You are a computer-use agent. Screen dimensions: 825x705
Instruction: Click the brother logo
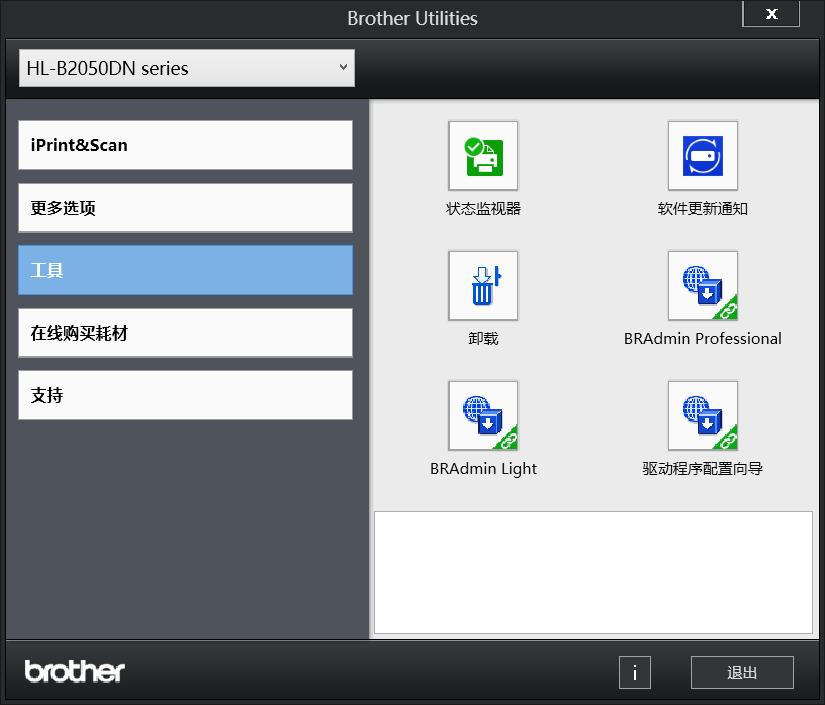74,671
